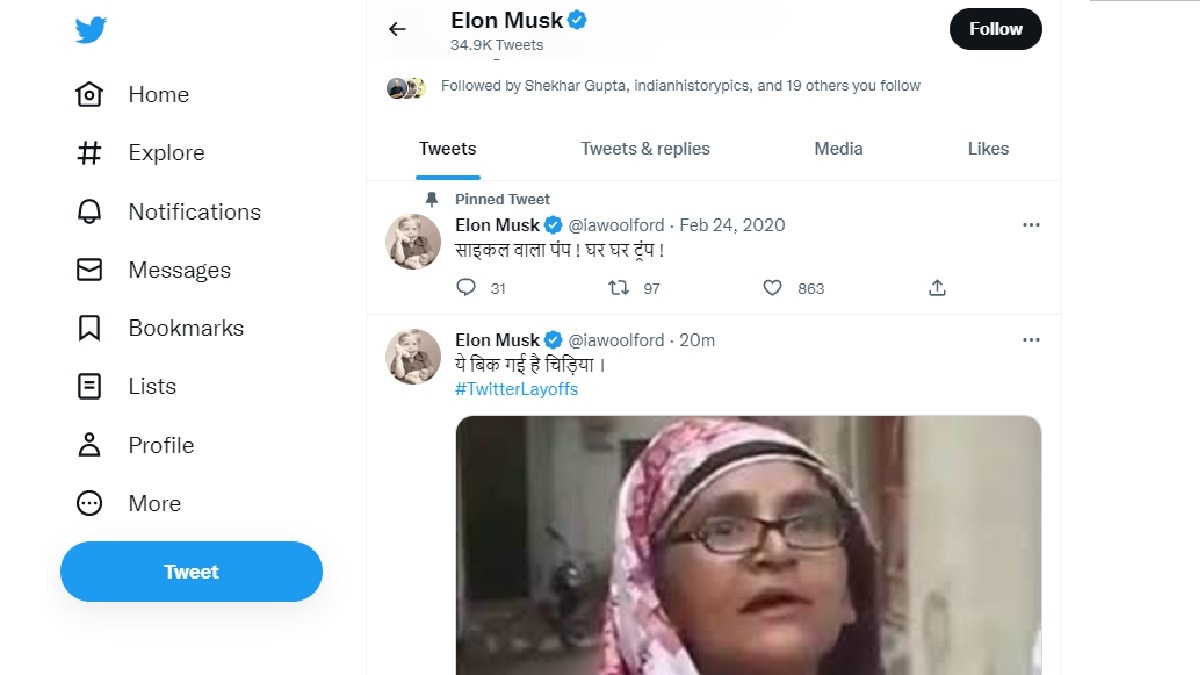Switch to the Media tab

click(x=837, y=148)
